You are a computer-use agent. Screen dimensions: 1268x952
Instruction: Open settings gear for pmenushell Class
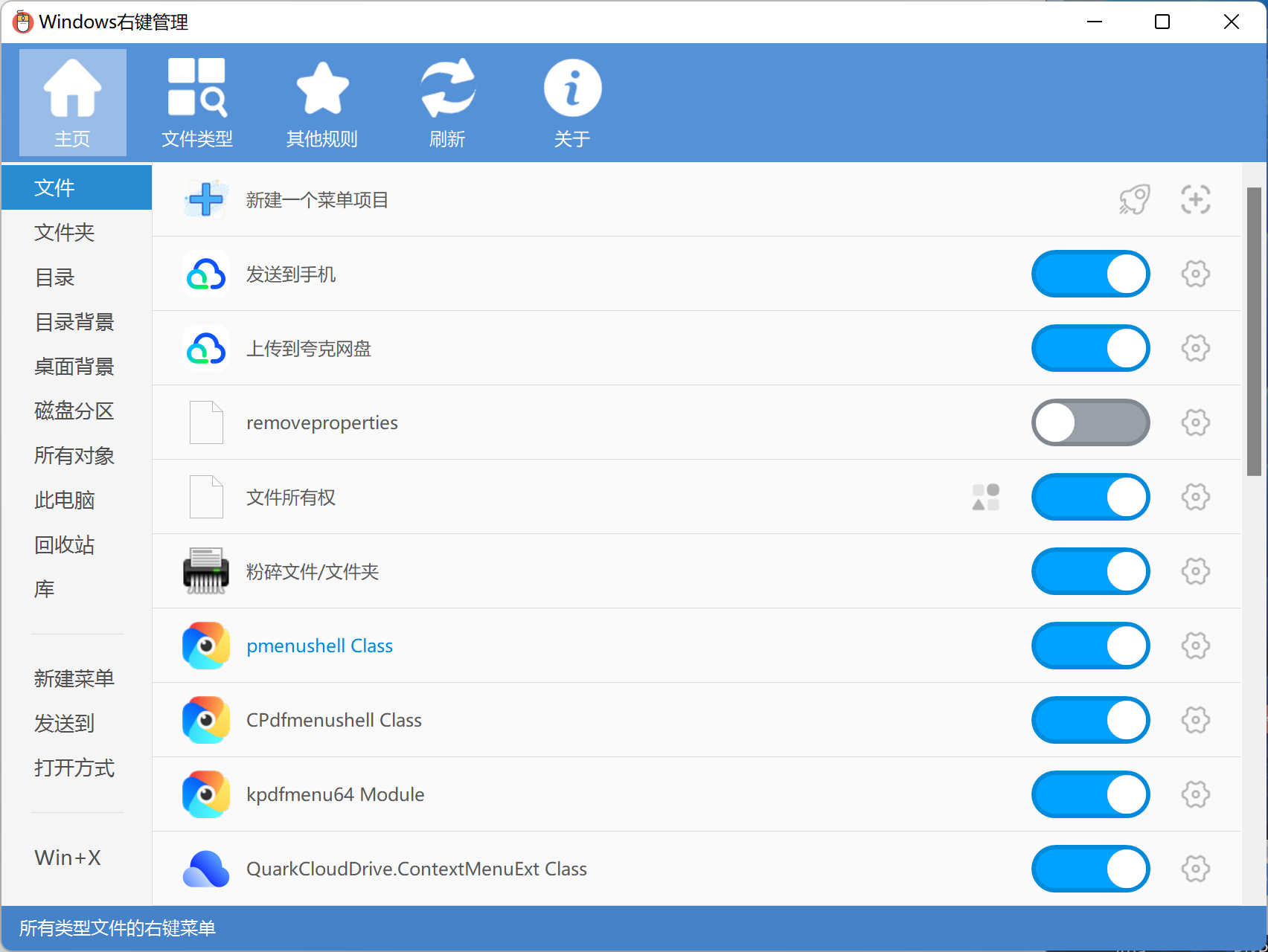pos(1196,646)
